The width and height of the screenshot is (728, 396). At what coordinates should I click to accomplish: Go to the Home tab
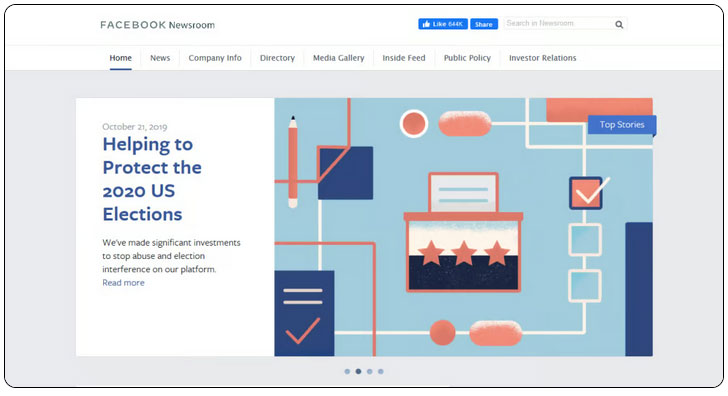[121, 58]
